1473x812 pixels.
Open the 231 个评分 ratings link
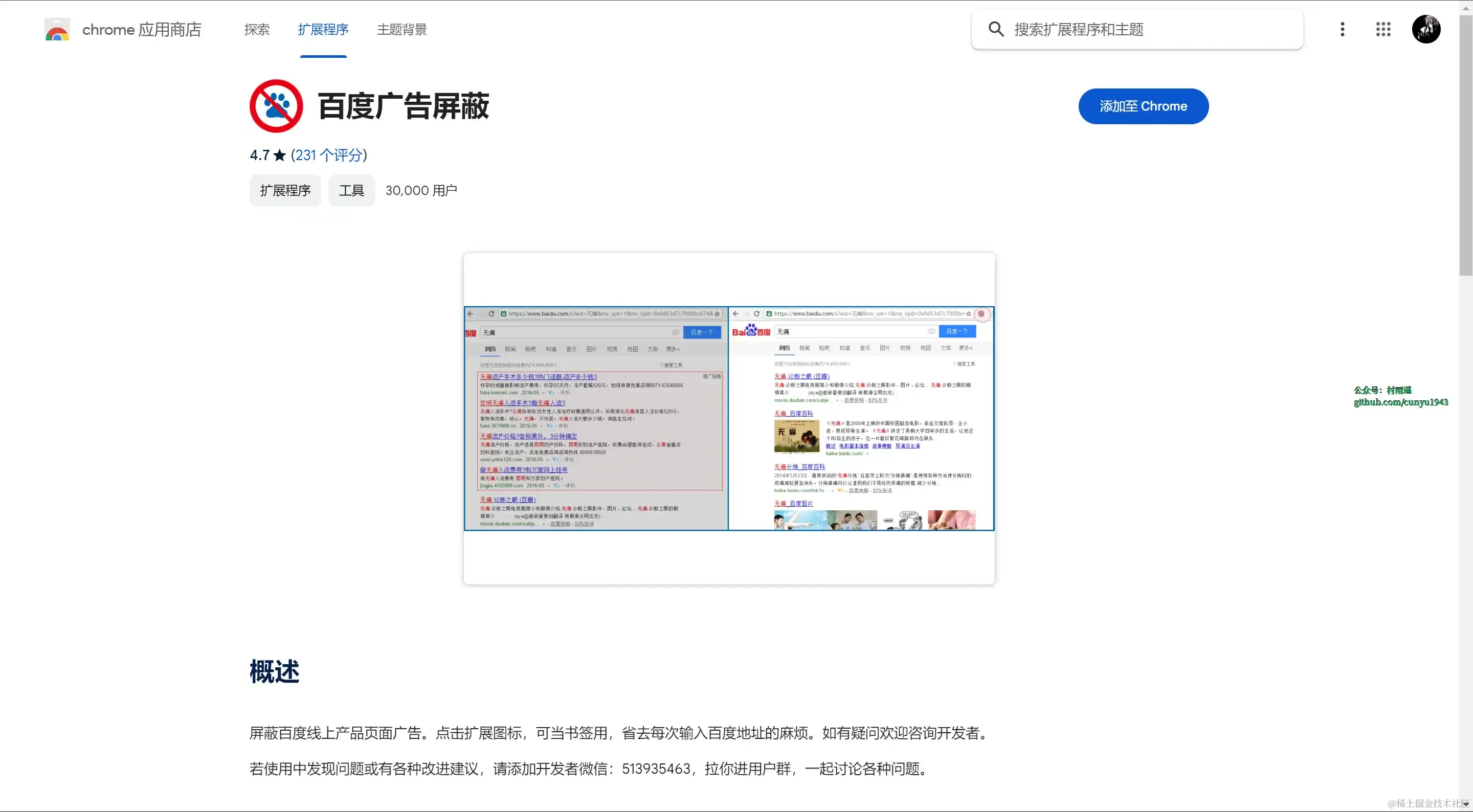329,155
